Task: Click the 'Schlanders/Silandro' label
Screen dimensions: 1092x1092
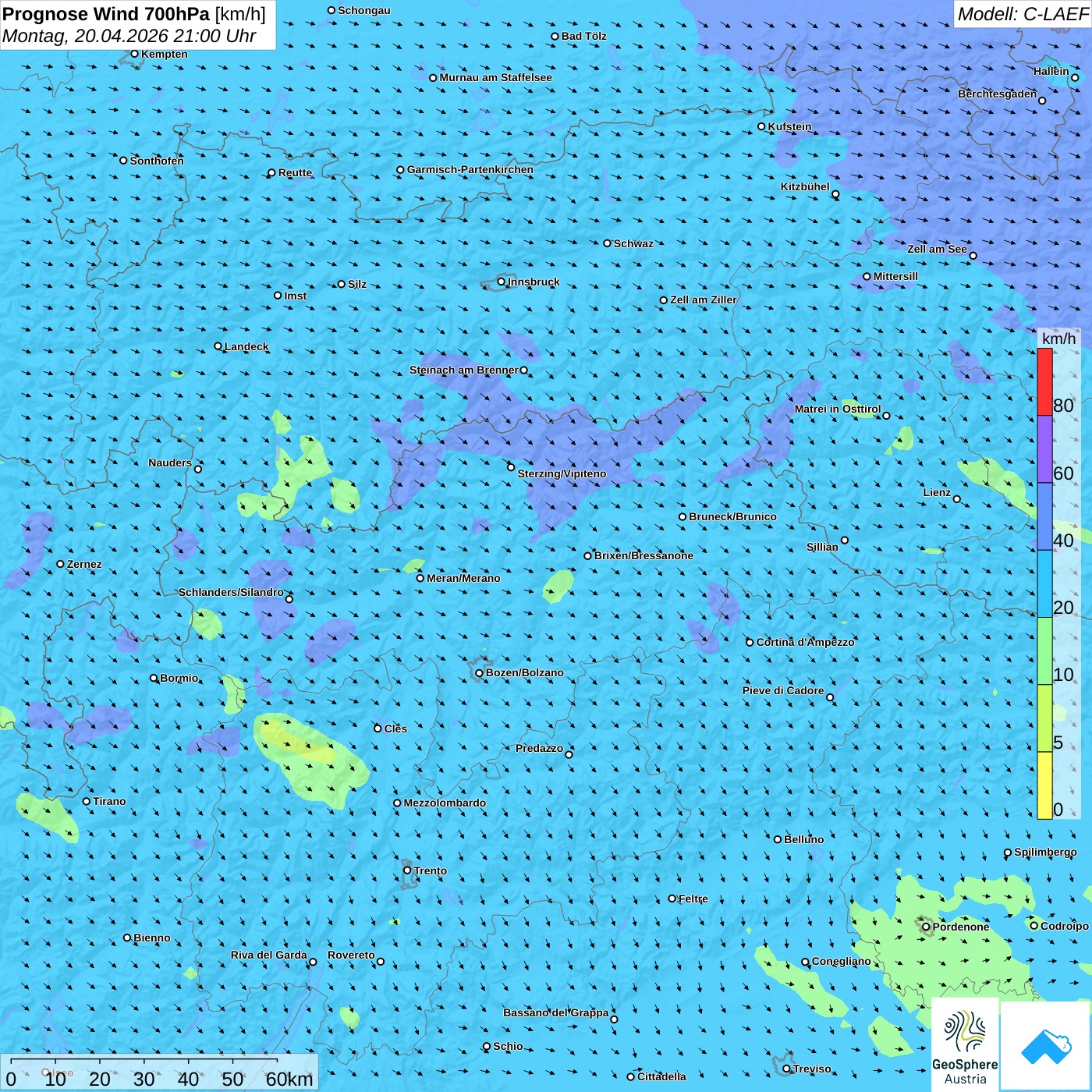Action: click(231, 592)
